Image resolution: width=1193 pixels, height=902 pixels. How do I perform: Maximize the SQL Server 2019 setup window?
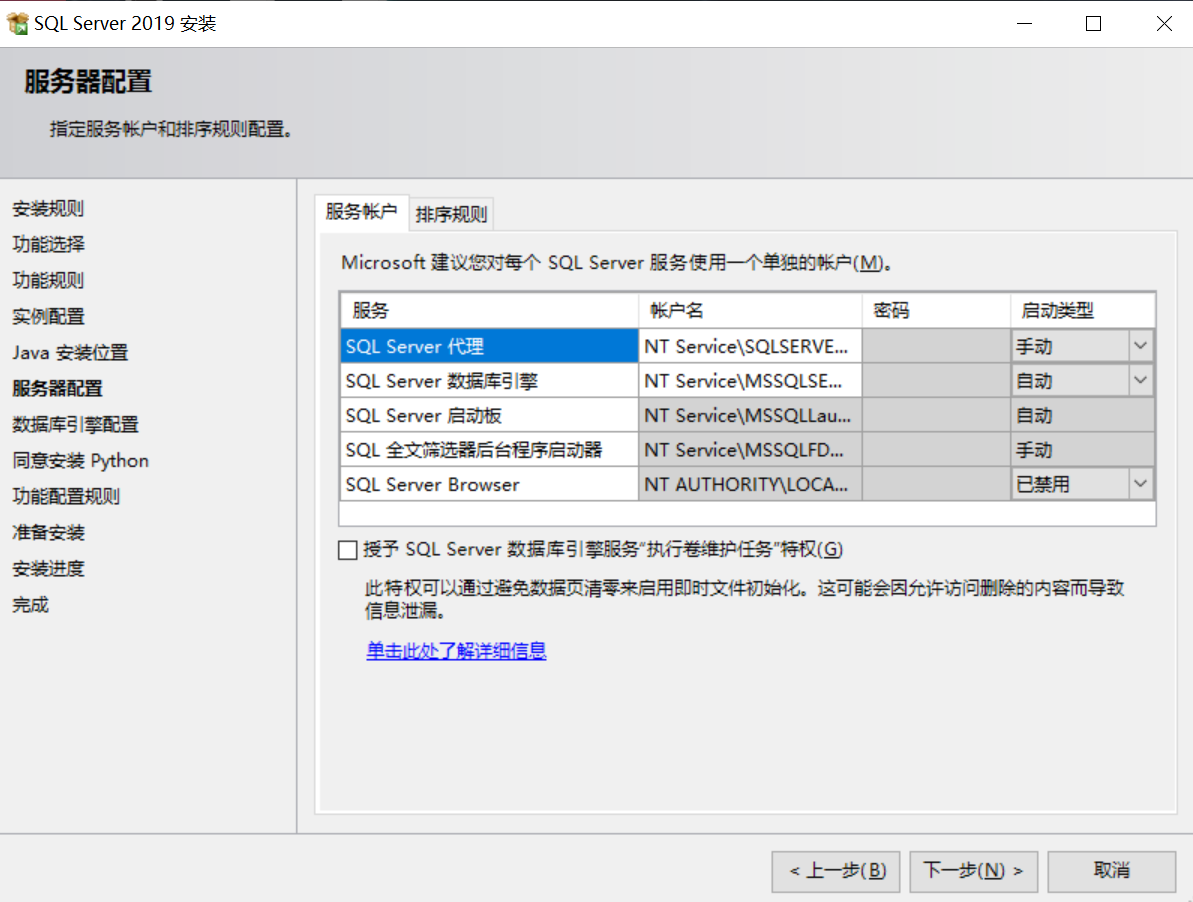coord(1093,24)
